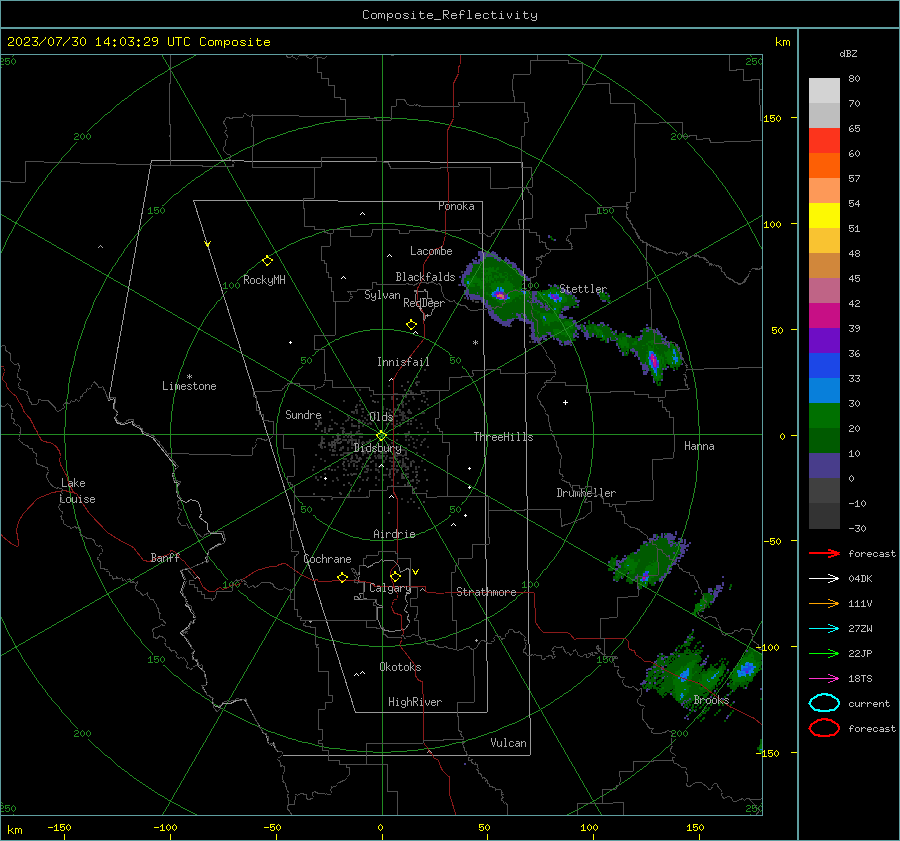This screenshot has height=841, width=900.
Task: Click the Airdrie label
Action: (x=394, y=534)
